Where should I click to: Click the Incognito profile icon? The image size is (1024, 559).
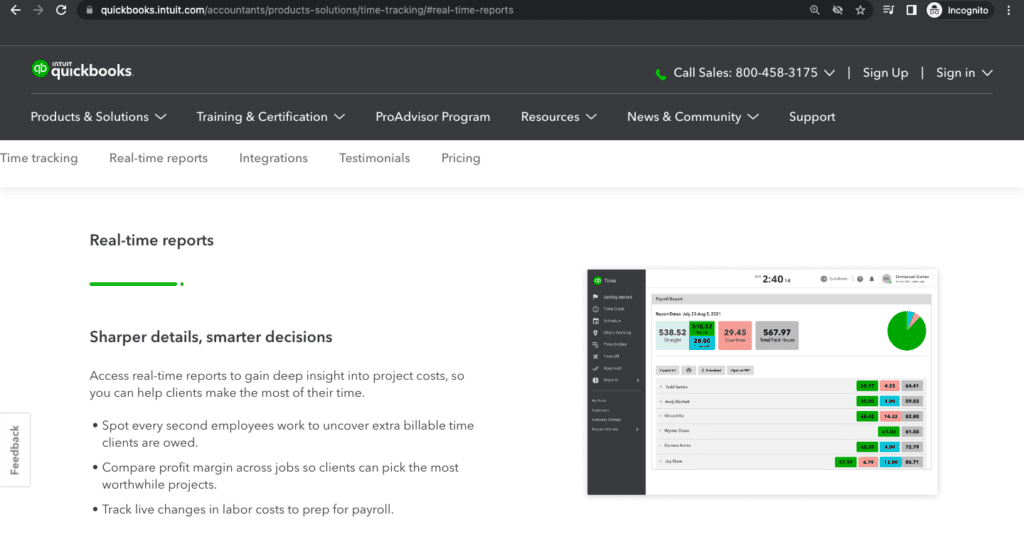[x=958, y=10]
